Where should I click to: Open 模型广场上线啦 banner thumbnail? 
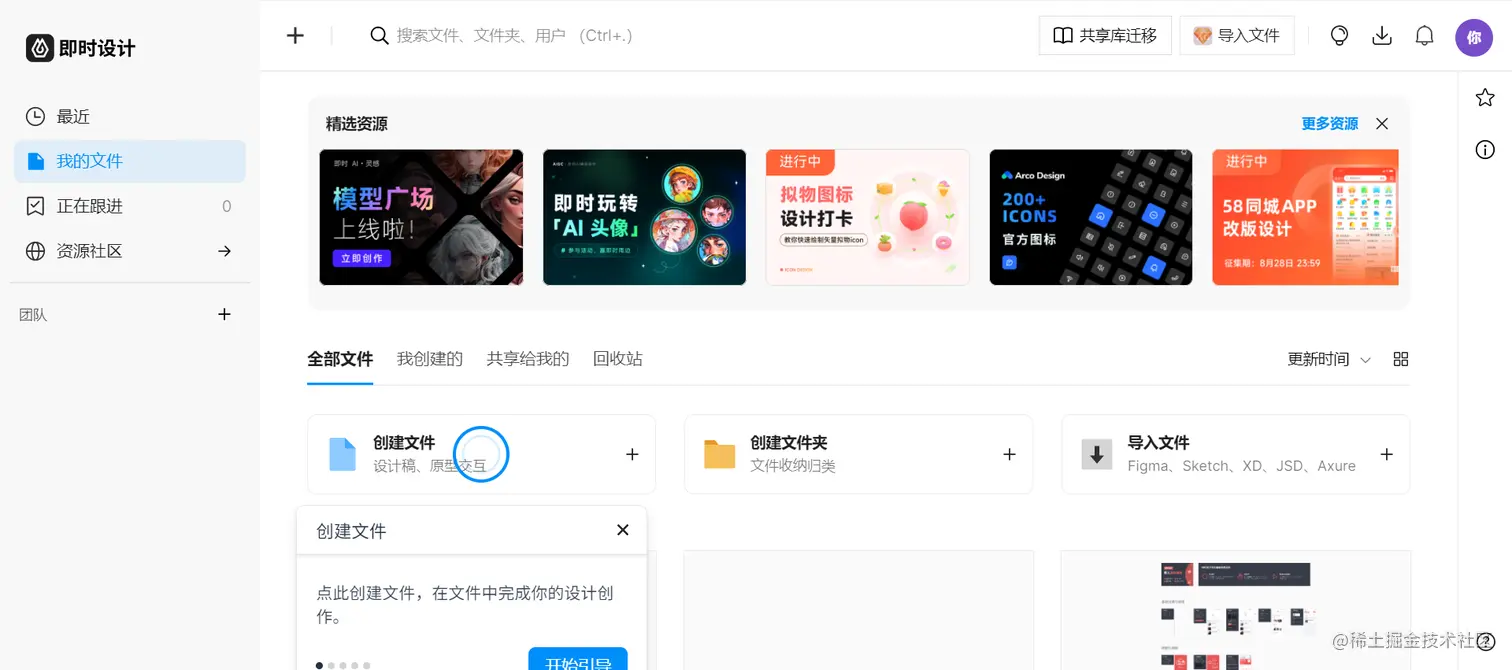(x=421, y=217)
